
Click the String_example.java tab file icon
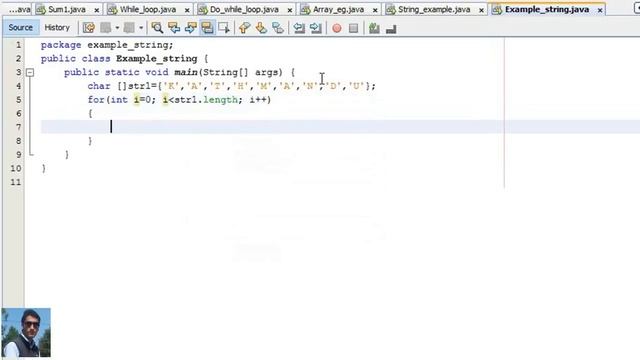point(391,9)
